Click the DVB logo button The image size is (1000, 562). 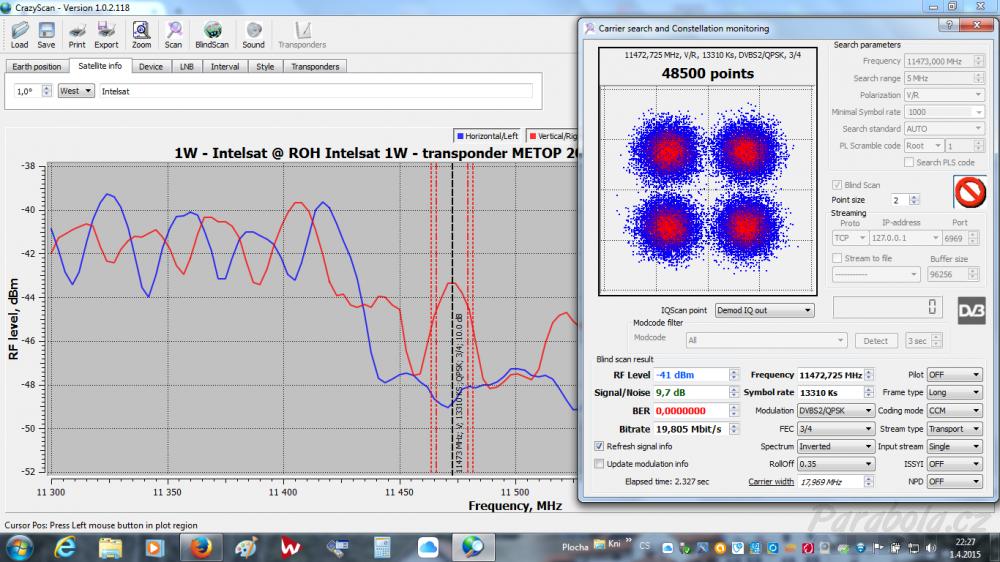[971, 311]
